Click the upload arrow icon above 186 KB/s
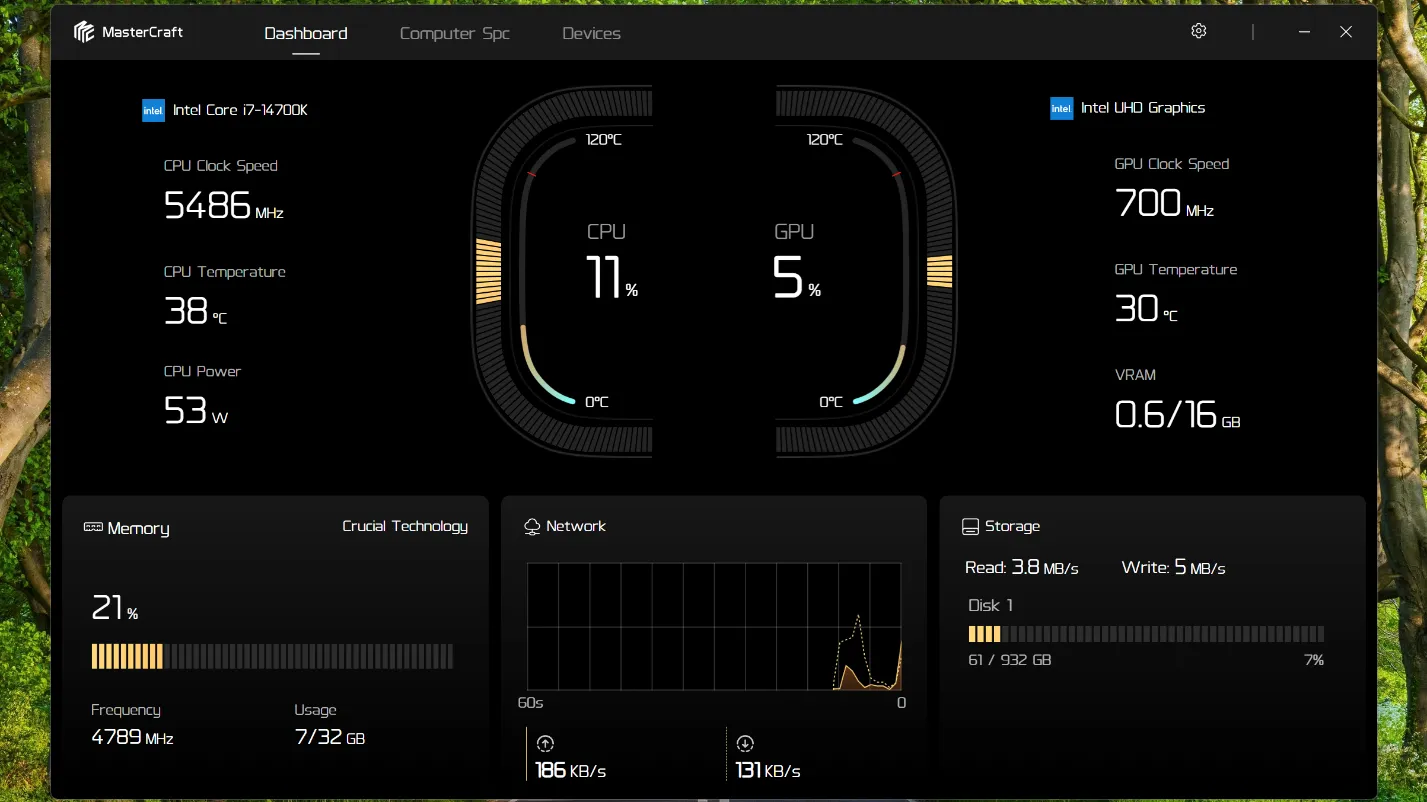 pos(545,743)
